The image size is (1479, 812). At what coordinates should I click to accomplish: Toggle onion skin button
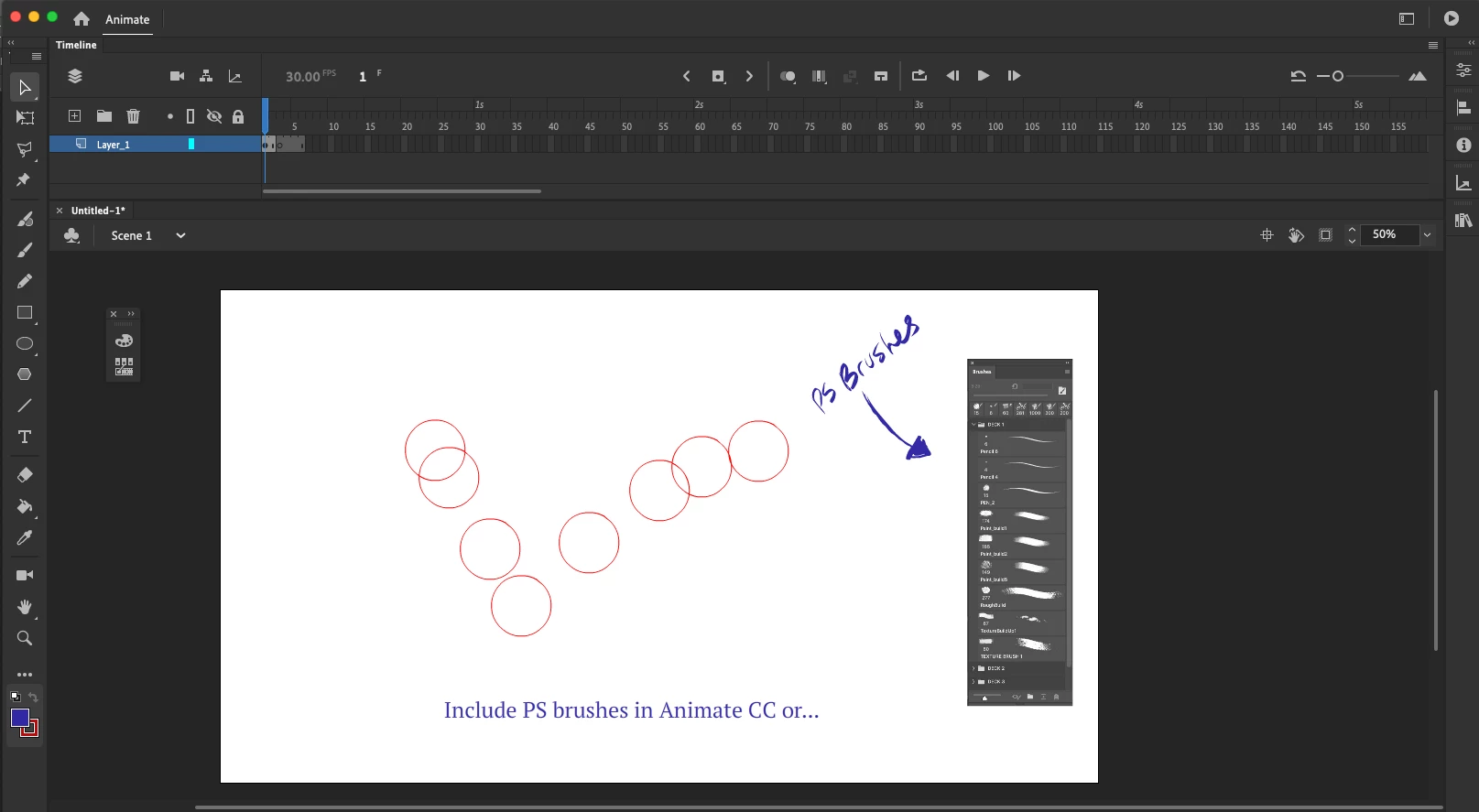pyautogui.click(x=788, y=76)
